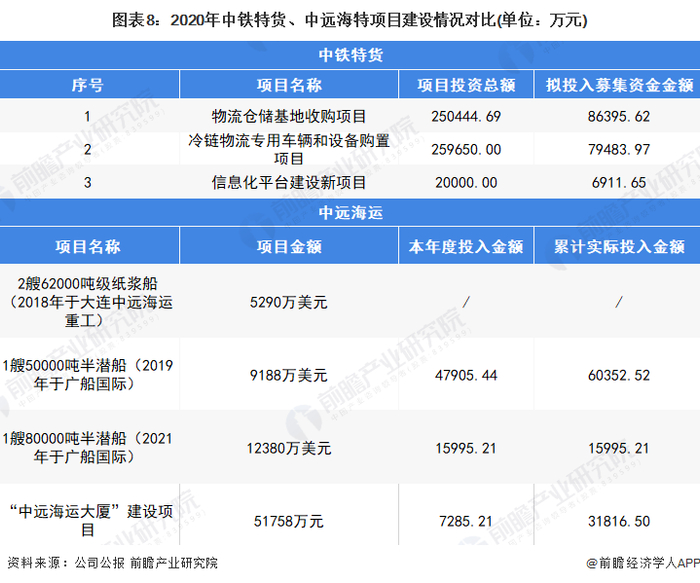Image resolution: width=700 pixels, height=583 pixels.
Task: Click the value '20000.00'
Action: (466, 182)
